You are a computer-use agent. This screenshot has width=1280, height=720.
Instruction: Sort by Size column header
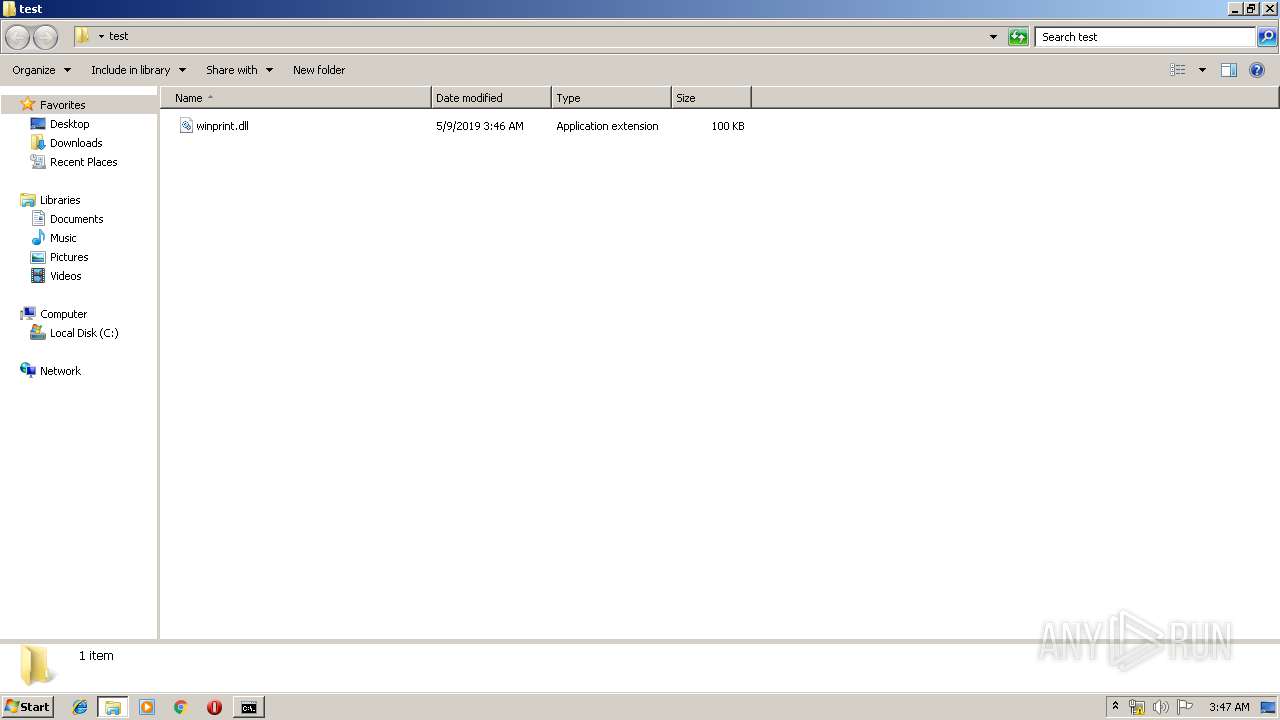[711, 98]
